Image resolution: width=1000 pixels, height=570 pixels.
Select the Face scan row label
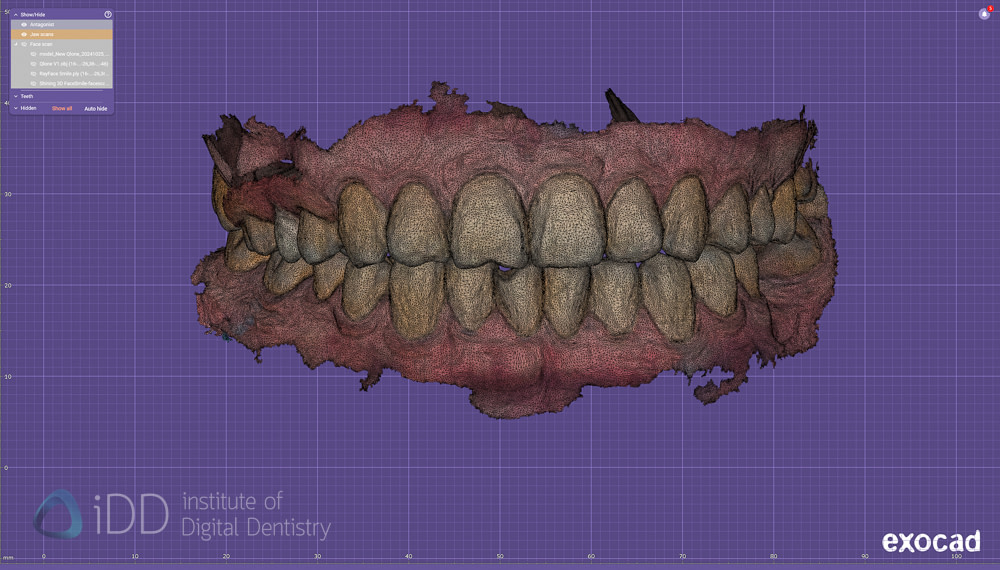[41, 44]
